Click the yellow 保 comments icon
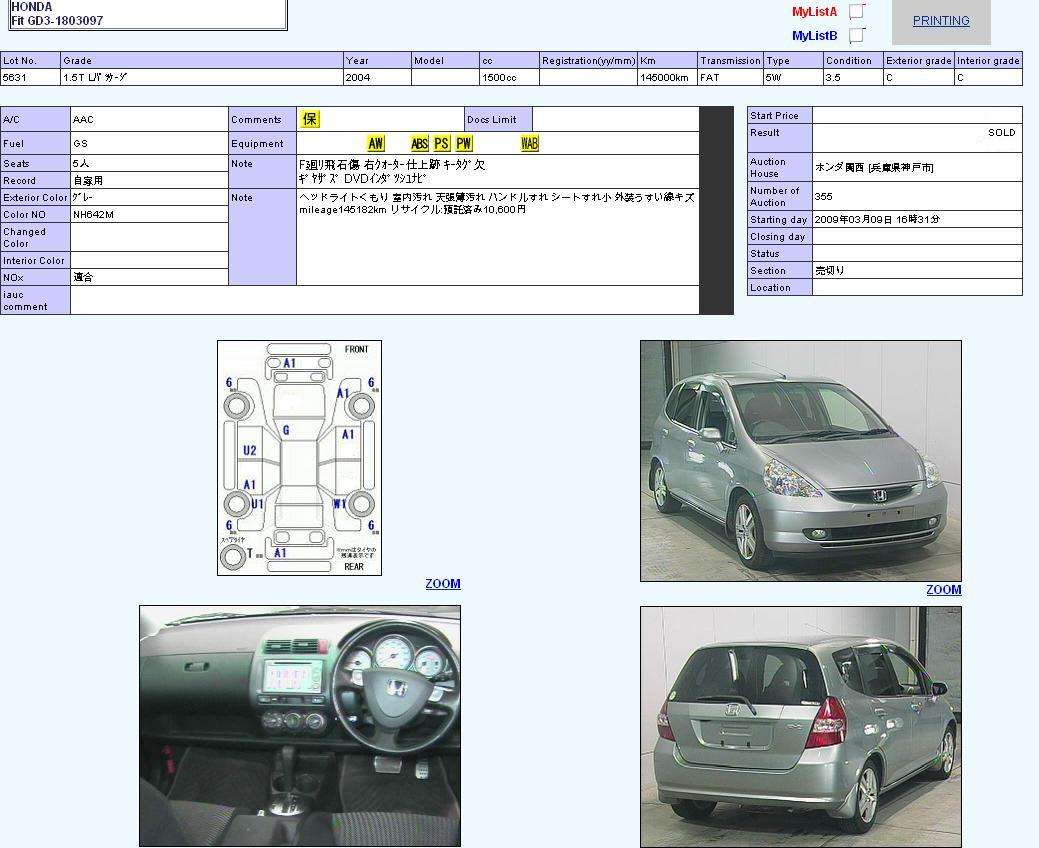 (x=309, y=119)
